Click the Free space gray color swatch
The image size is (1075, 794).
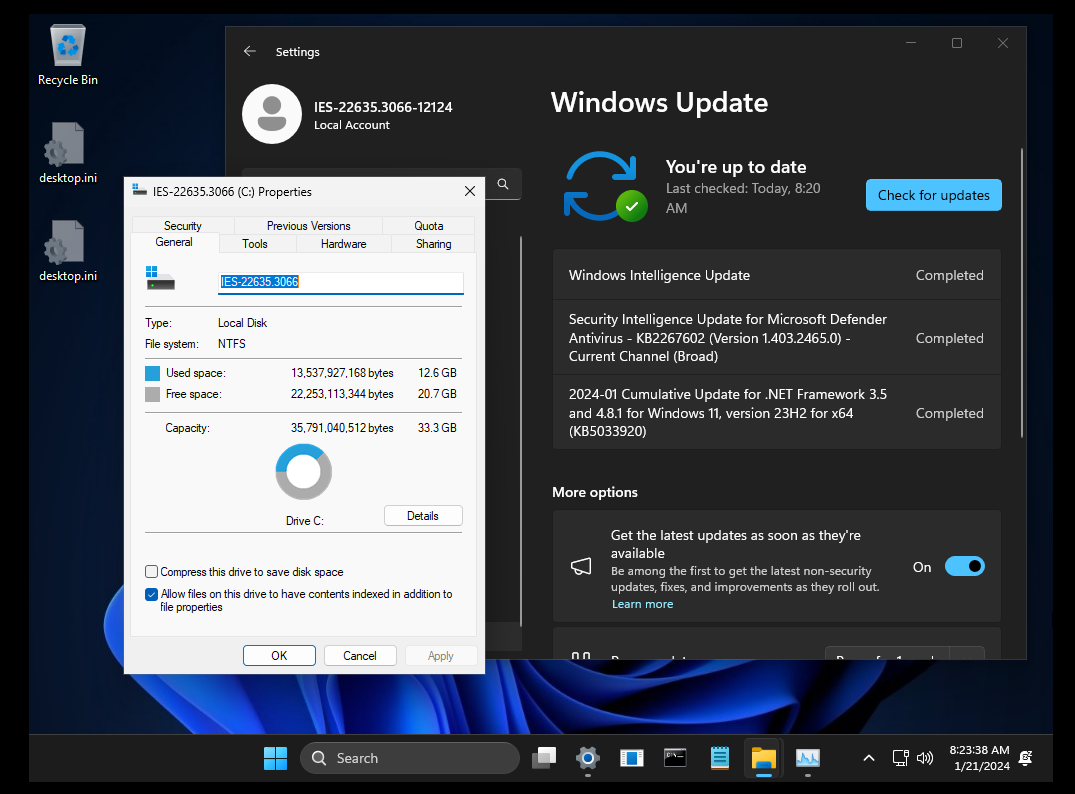click(152, 394)
